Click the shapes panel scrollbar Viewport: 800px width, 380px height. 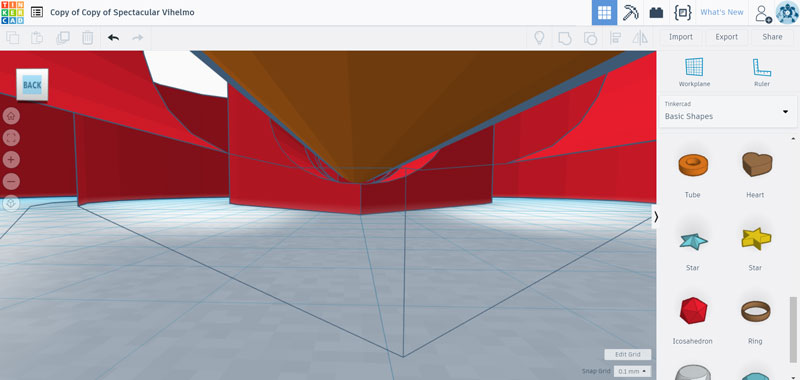point(792,329)
